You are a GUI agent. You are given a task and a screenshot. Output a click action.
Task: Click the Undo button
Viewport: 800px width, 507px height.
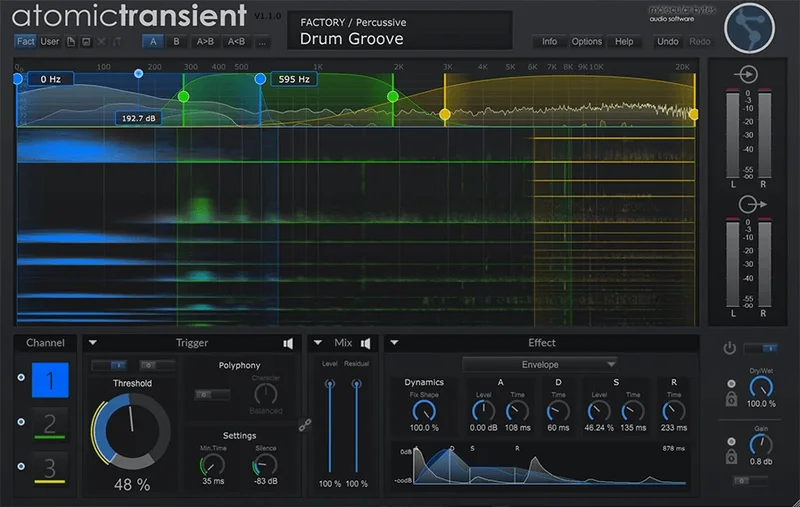(668, 42)
